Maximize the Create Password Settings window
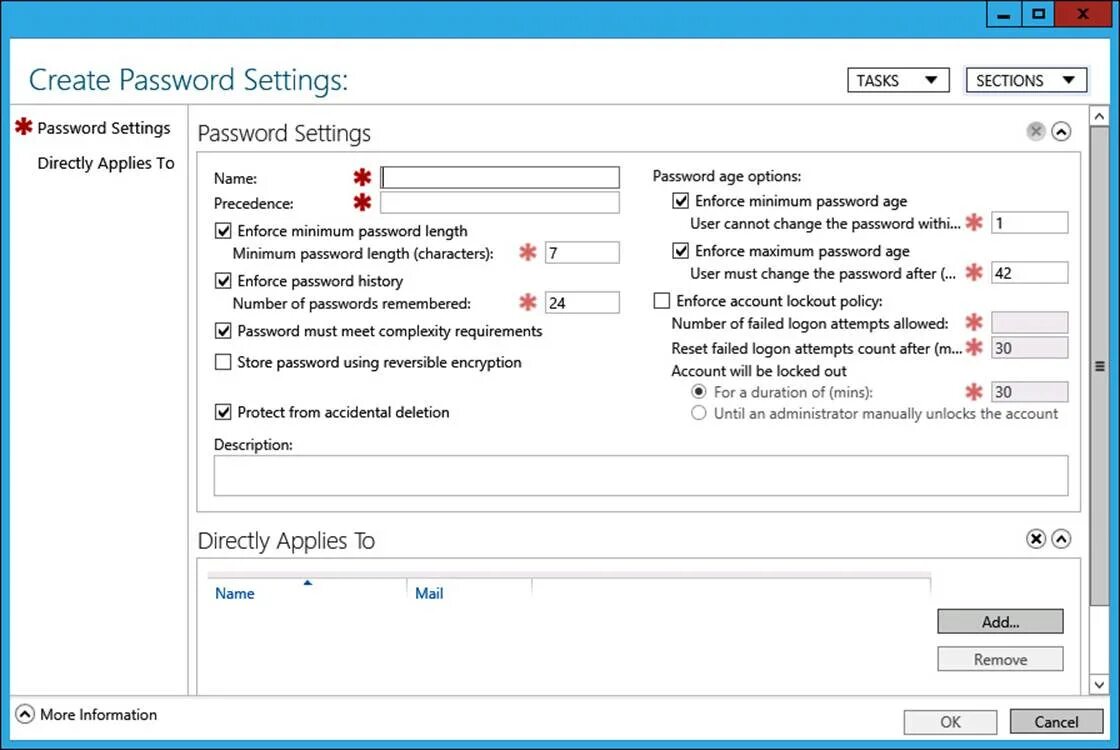This screenshot has width=1120, height=750. pos(1038,14)
